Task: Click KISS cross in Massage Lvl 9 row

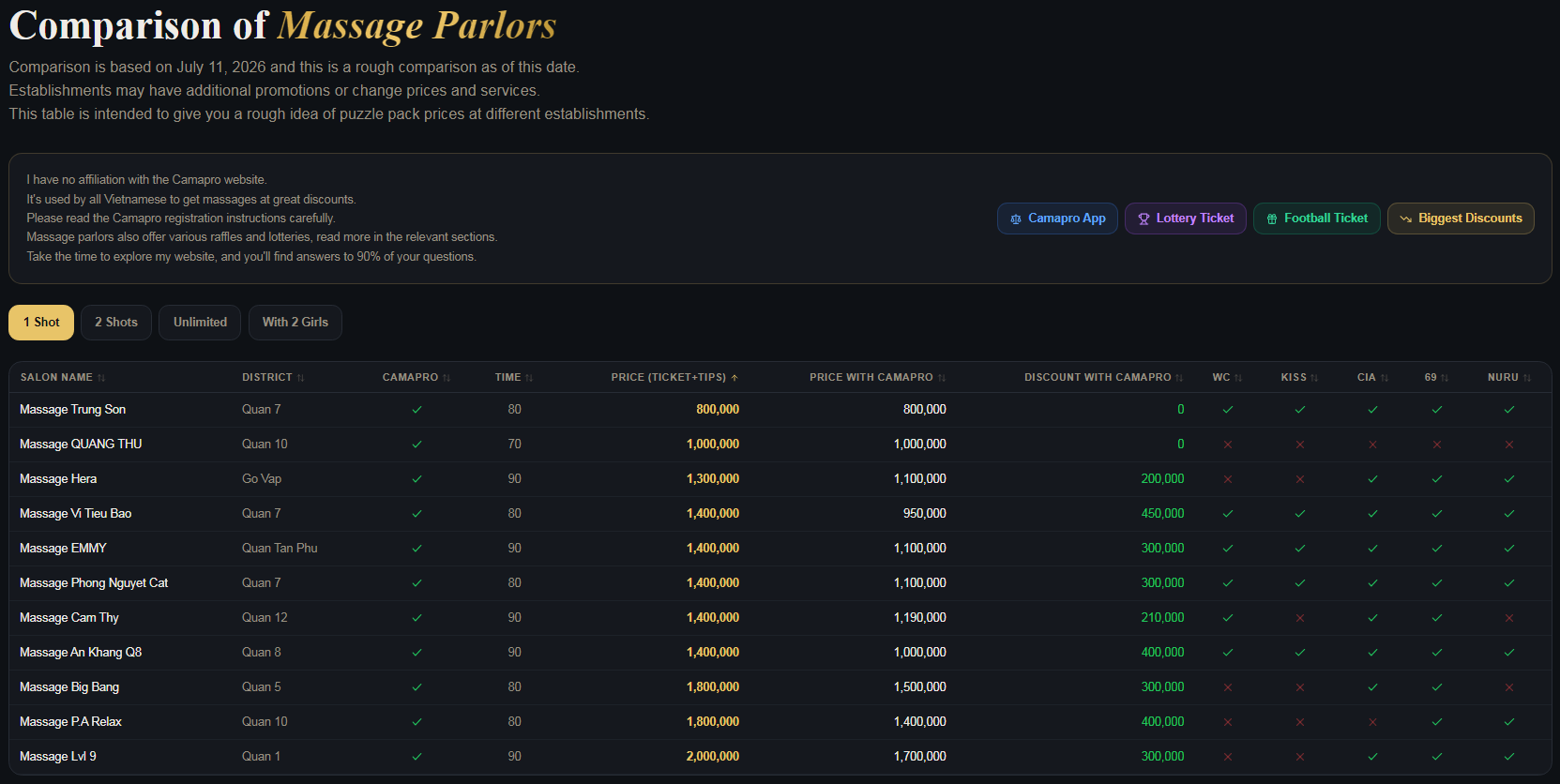Action: tap(1300, 757)
